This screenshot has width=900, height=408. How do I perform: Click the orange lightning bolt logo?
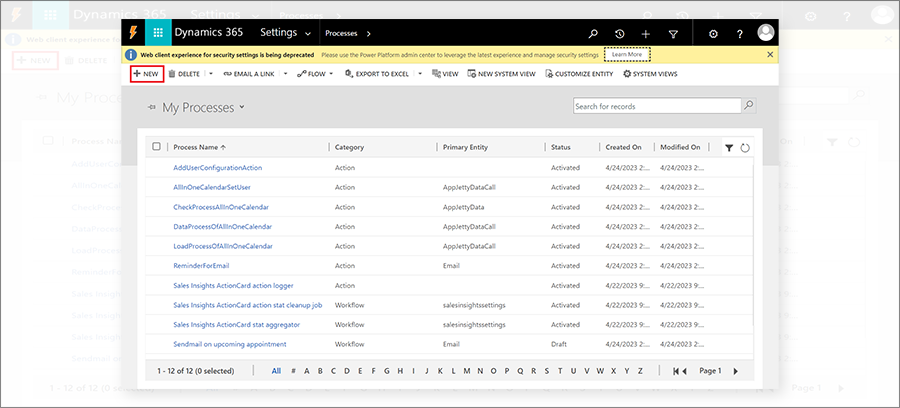click(133, 33)
